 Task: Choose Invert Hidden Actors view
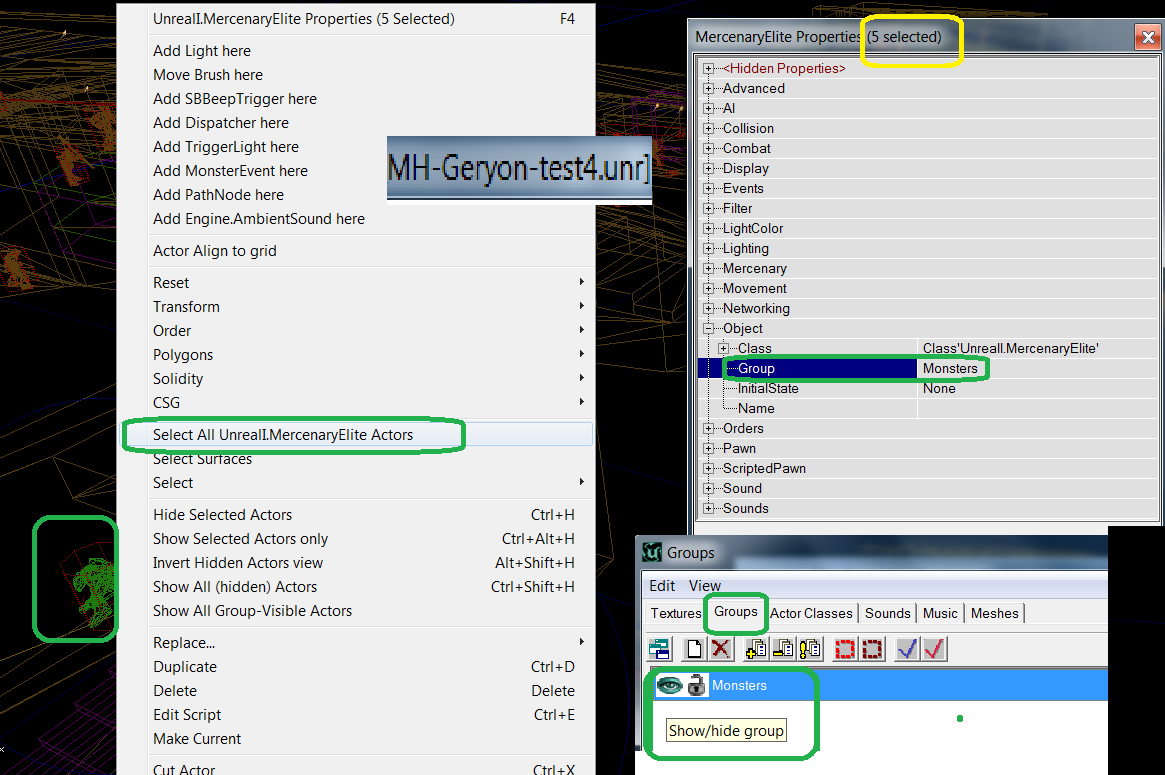pos(357,562)
